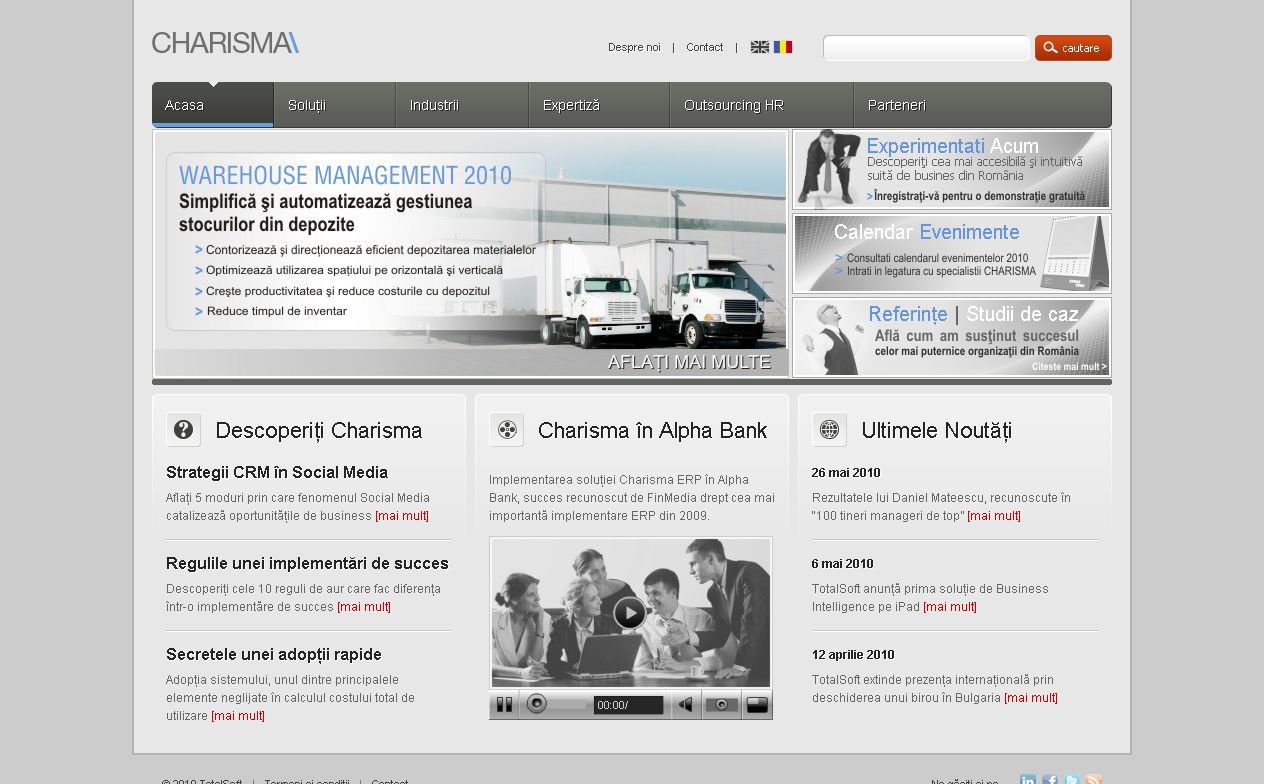The image size is (1264, 784).
Task: Click the question mark icon beside Descoperiți Charisma
Action: [183, 430]
